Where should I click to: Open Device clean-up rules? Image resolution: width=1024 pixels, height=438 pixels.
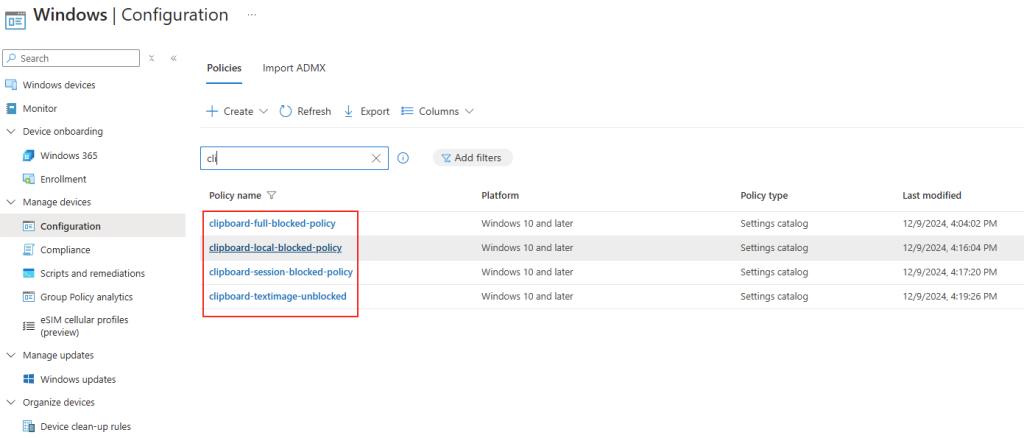tap(86, 426)
